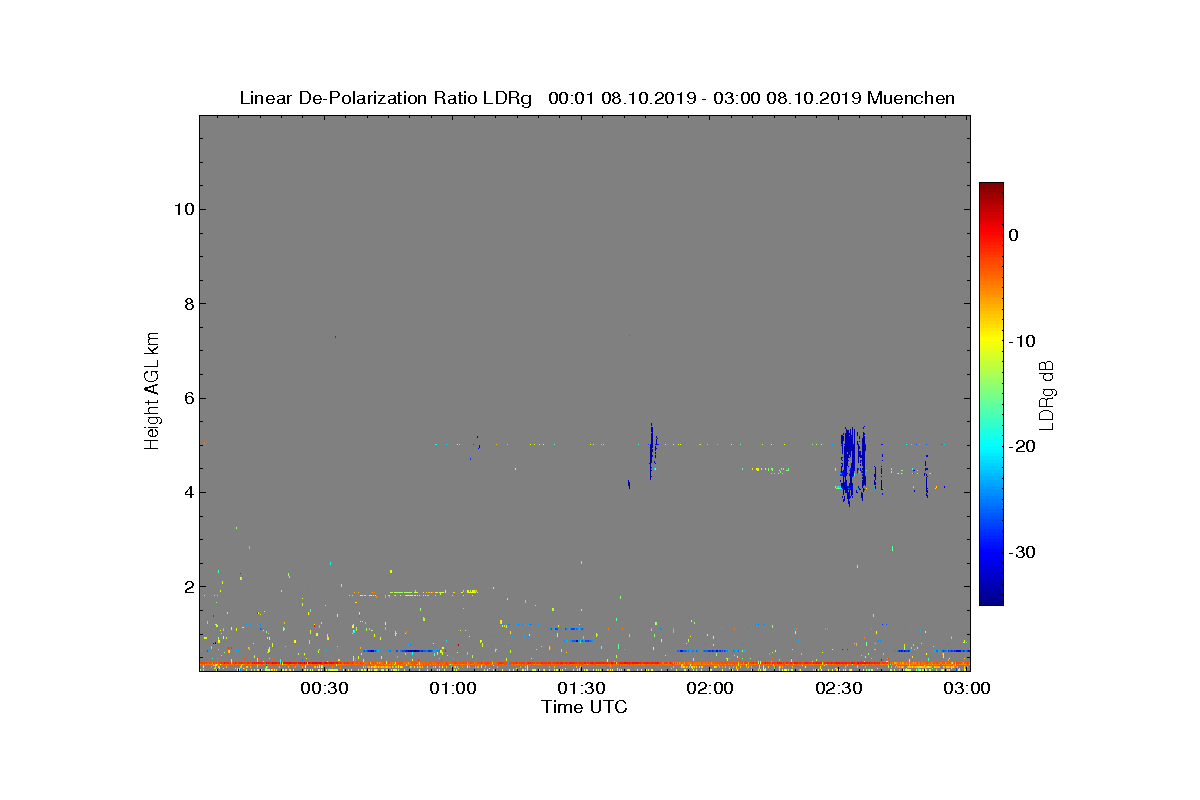Click the red ground-clutter band at plot bottom

point(584,663)
